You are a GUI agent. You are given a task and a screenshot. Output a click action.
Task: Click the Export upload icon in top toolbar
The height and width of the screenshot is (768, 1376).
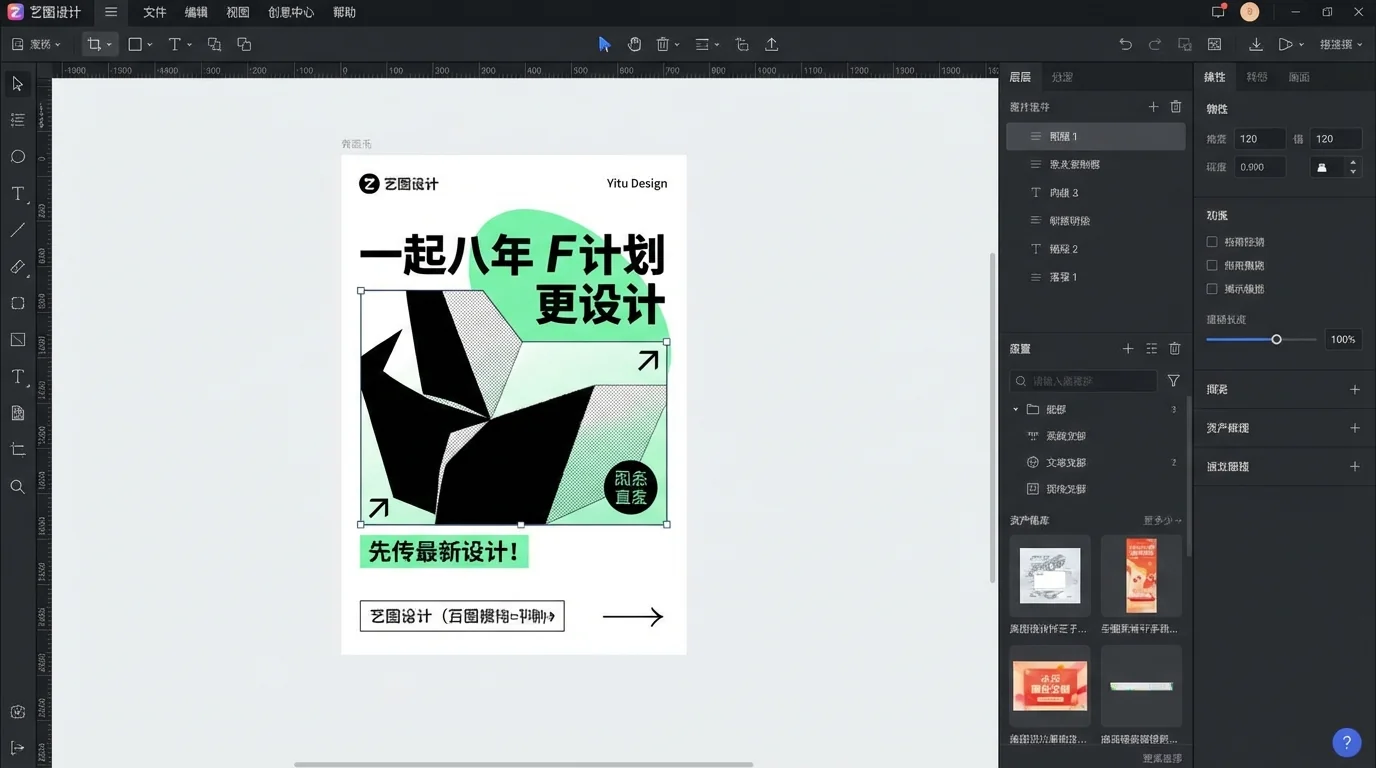[770, 44]
